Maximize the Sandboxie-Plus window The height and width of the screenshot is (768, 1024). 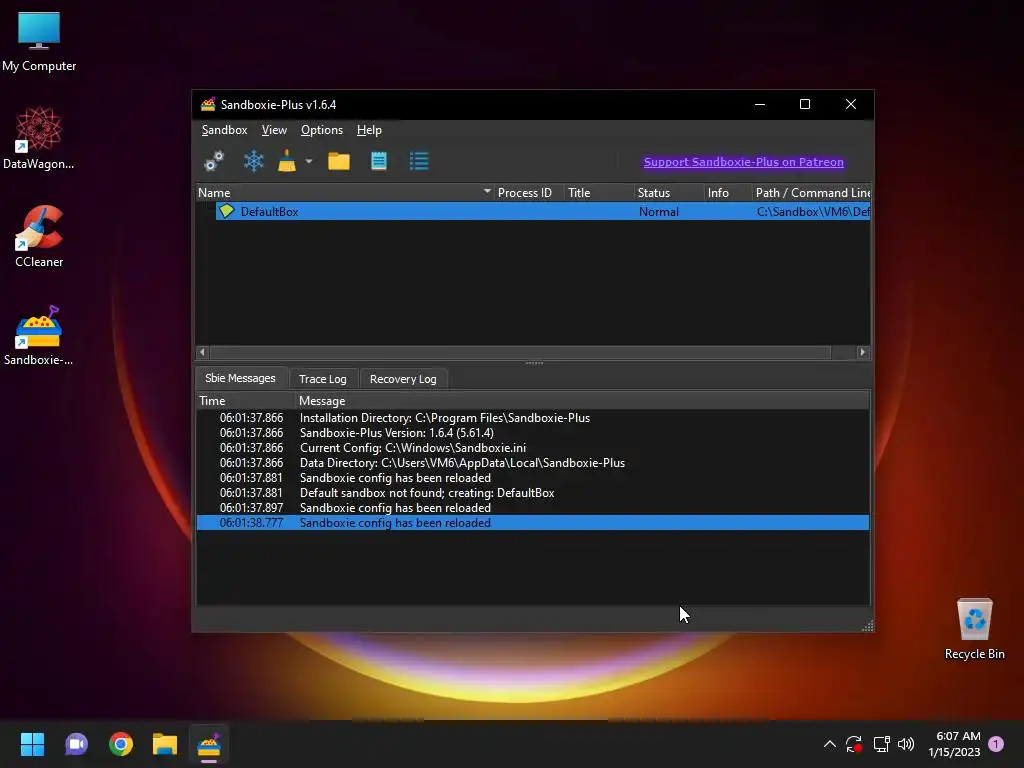pyautogui.click(x=805, y=104)
